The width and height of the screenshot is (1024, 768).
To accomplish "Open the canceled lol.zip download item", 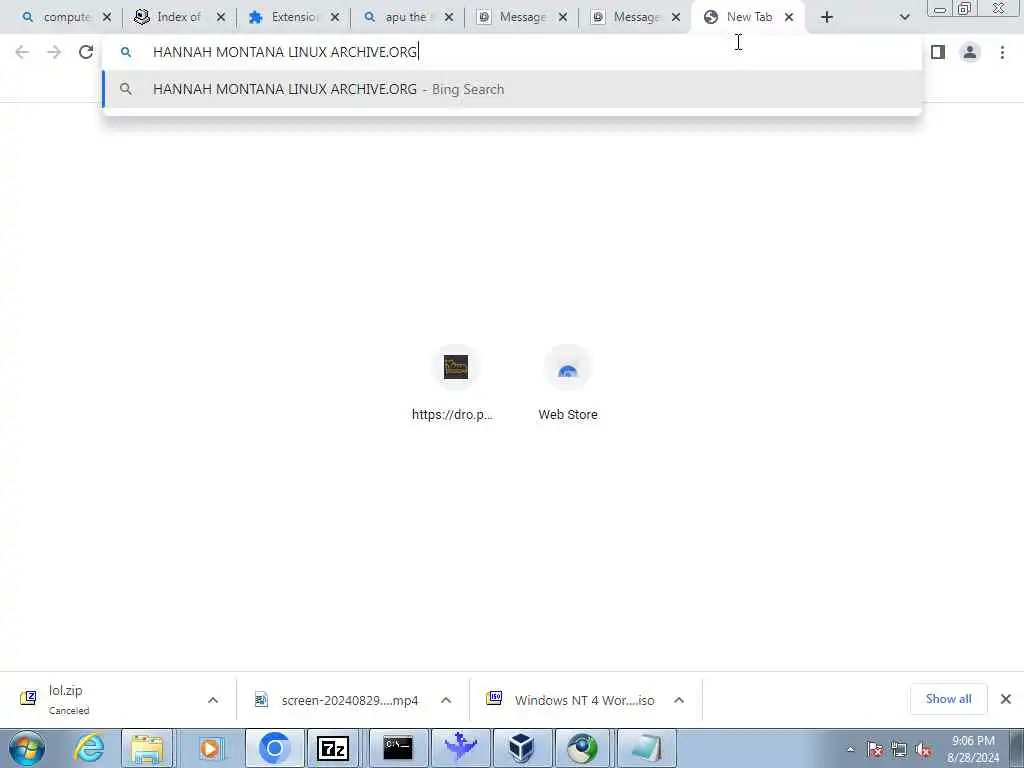I will (104, 699).
